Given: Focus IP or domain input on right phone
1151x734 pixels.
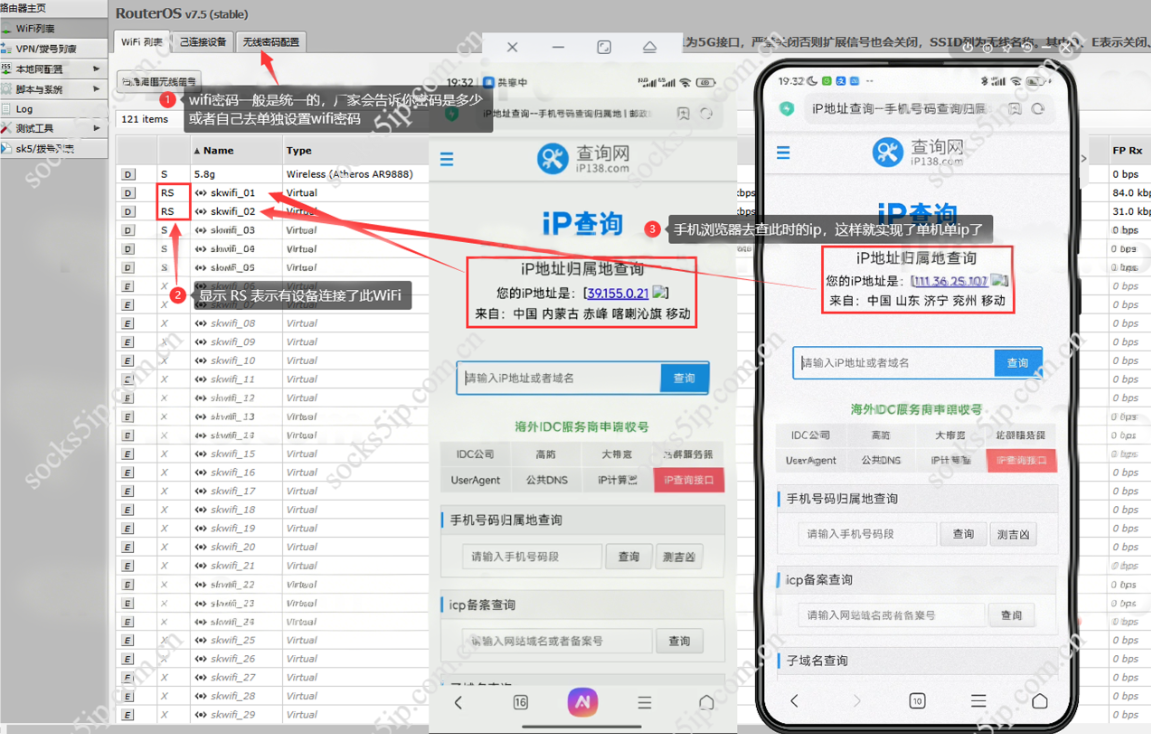Looking at the screenshot, I should click(x=894, y=363).
